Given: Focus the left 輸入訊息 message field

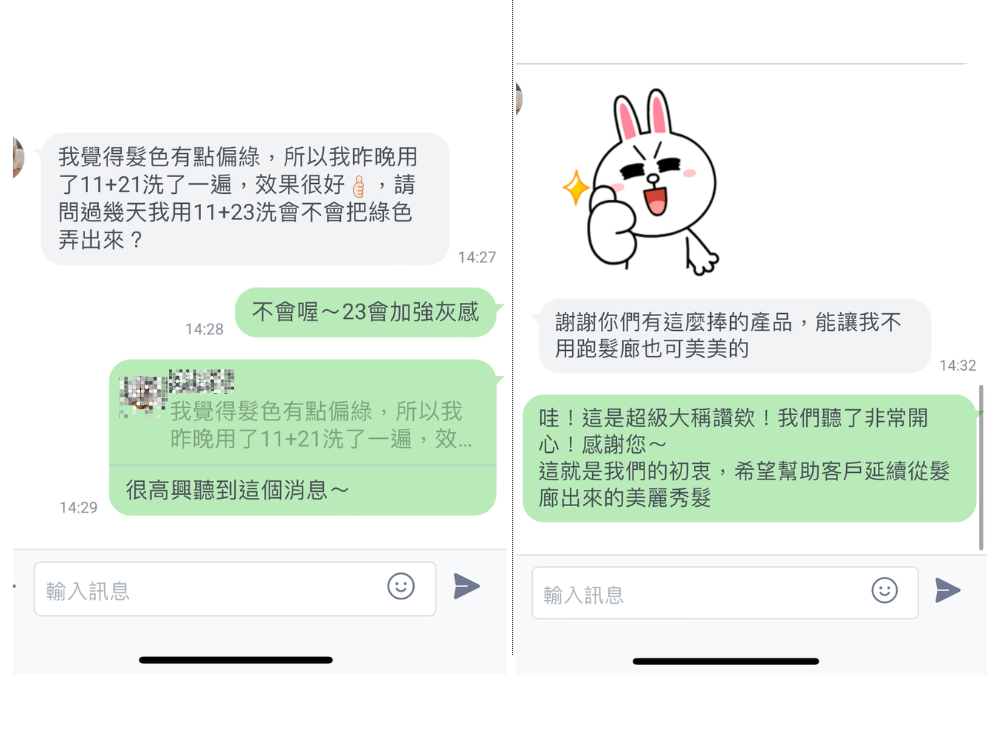Looking at the screenshot, I should pos(235,589).
